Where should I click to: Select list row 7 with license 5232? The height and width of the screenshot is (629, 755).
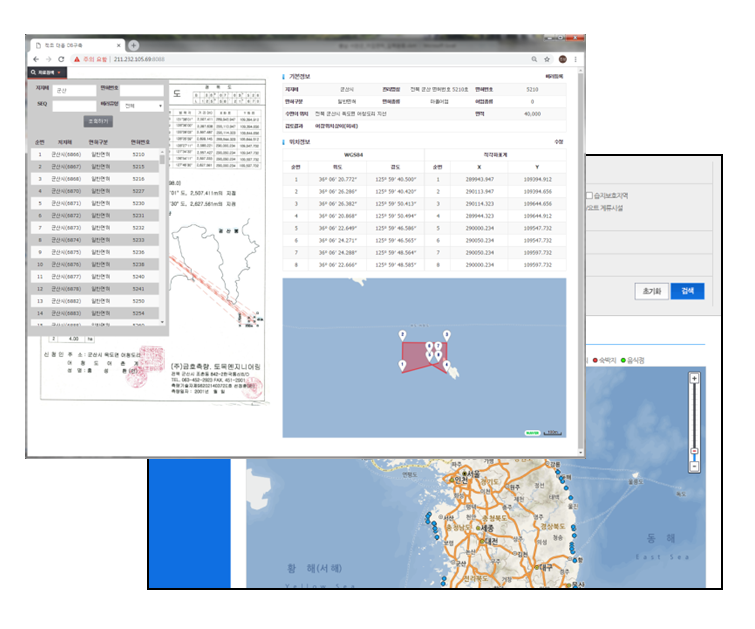click(x=95, y=228)
